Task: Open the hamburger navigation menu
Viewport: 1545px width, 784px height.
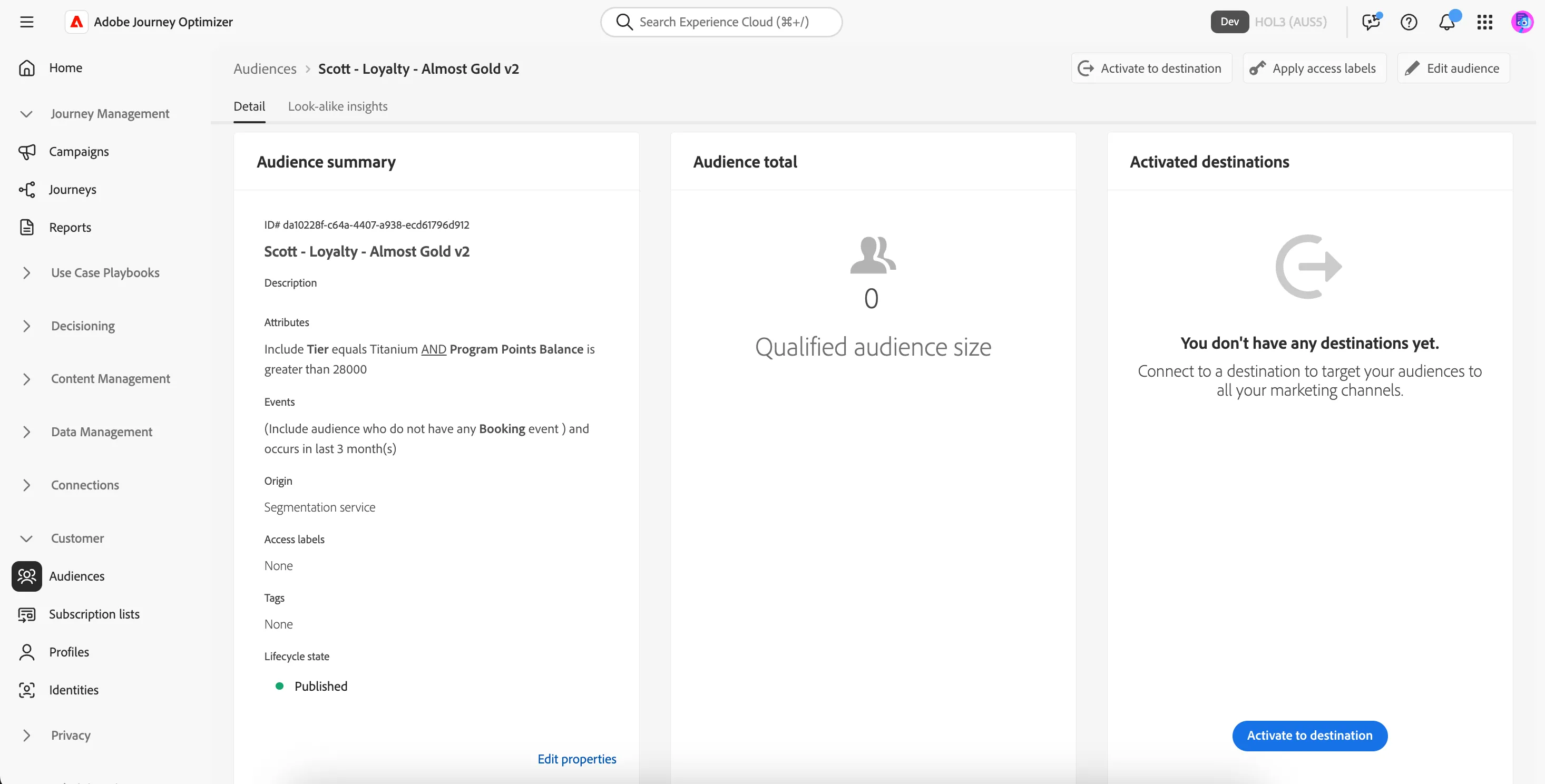Action: 26,22
